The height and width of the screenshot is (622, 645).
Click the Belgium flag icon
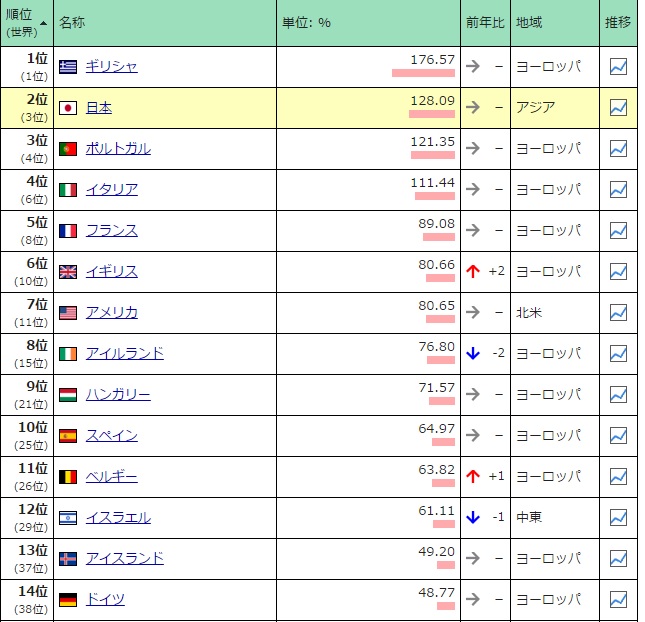click(x=68, y=477)
